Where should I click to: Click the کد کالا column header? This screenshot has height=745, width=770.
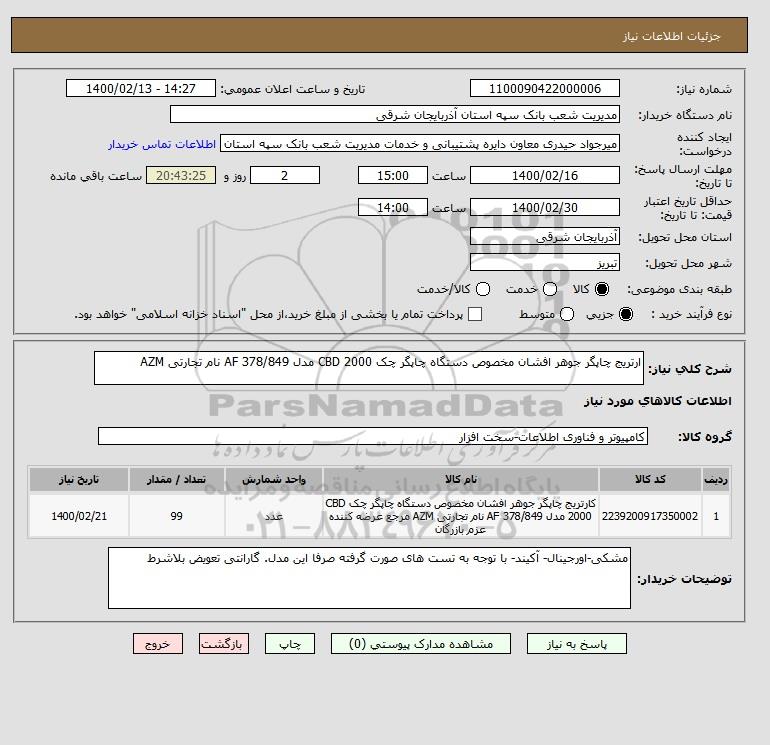[650, 479]
